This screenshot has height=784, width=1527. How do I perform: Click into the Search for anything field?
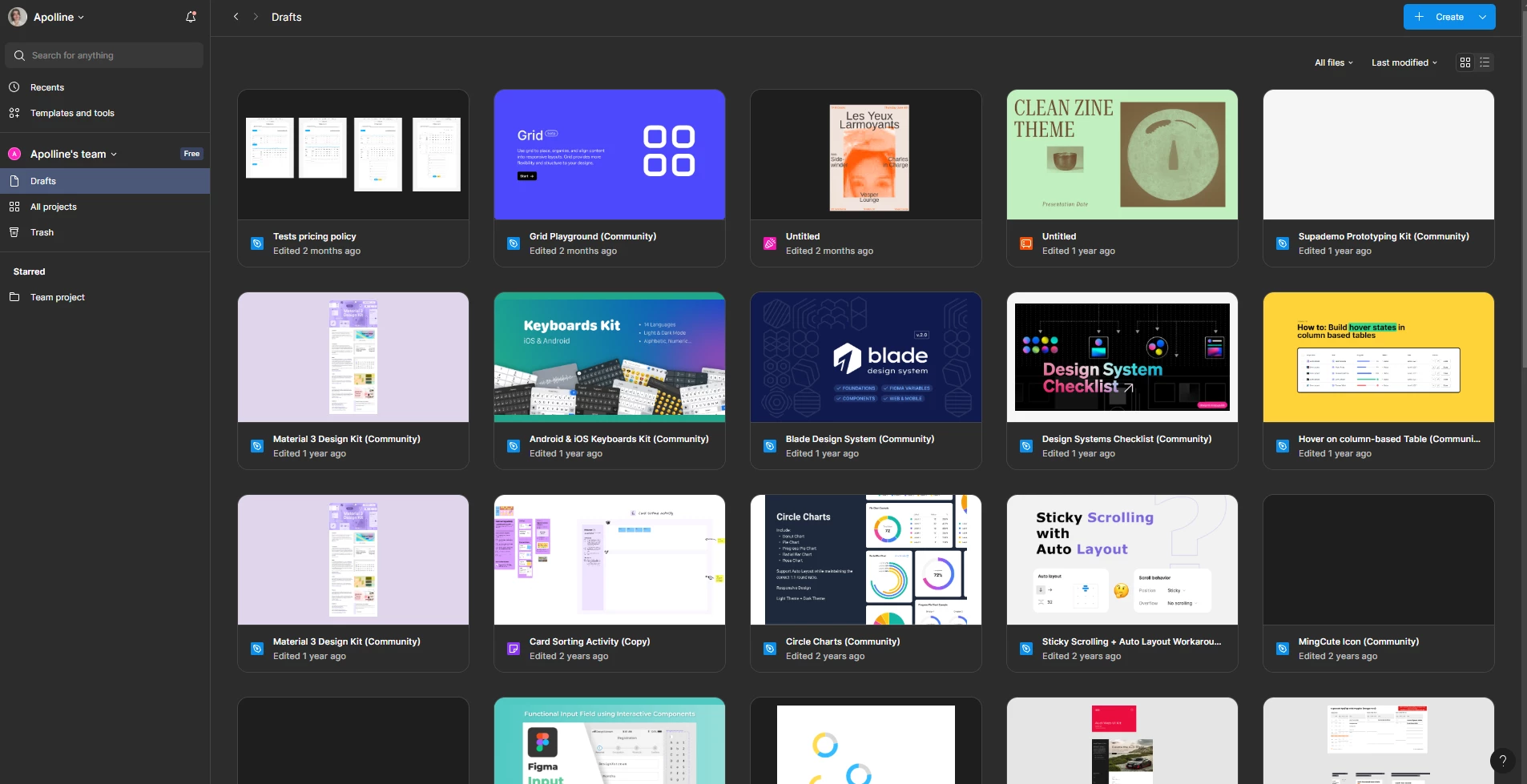(x=105, y=55)
